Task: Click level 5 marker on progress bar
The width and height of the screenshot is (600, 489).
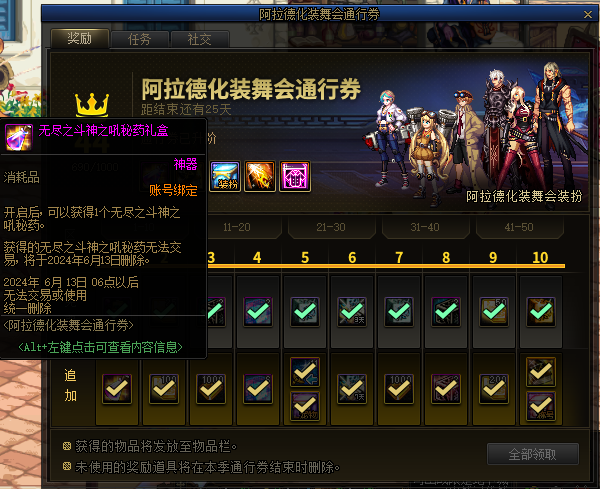Action: point(305,258)
